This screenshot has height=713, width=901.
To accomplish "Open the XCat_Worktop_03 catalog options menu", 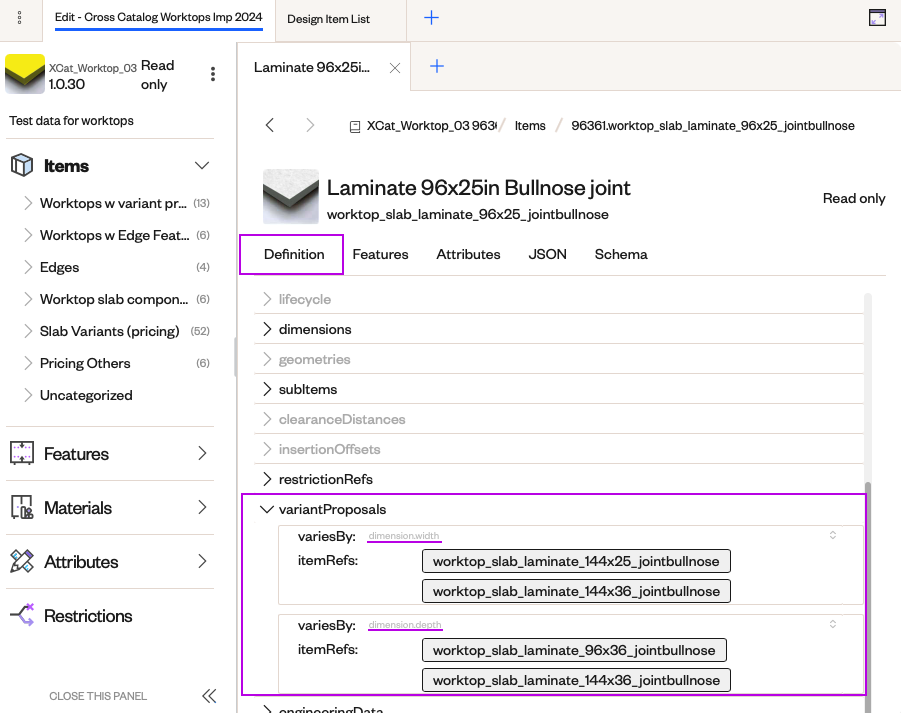I will pyautogui.click(x=213, y=74).
